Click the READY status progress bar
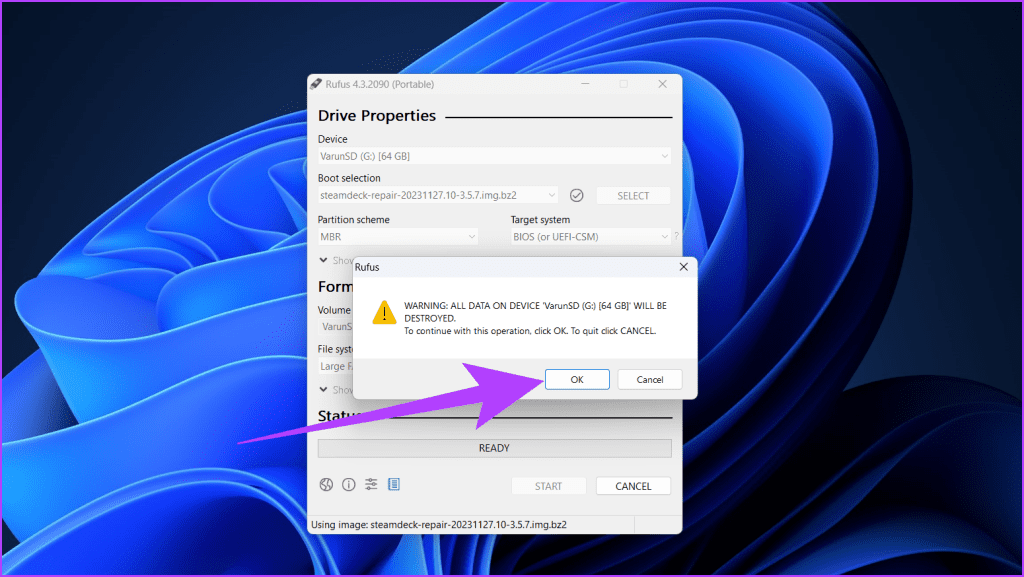This screenshot has height=577, width=1024. point(494,448)
